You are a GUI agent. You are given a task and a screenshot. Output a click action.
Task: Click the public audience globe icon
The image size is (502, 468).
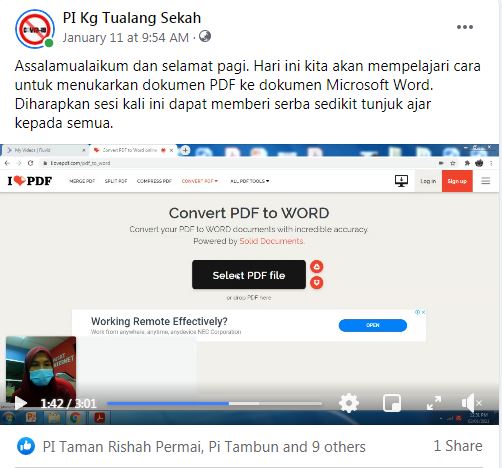(x=205, y=36)
